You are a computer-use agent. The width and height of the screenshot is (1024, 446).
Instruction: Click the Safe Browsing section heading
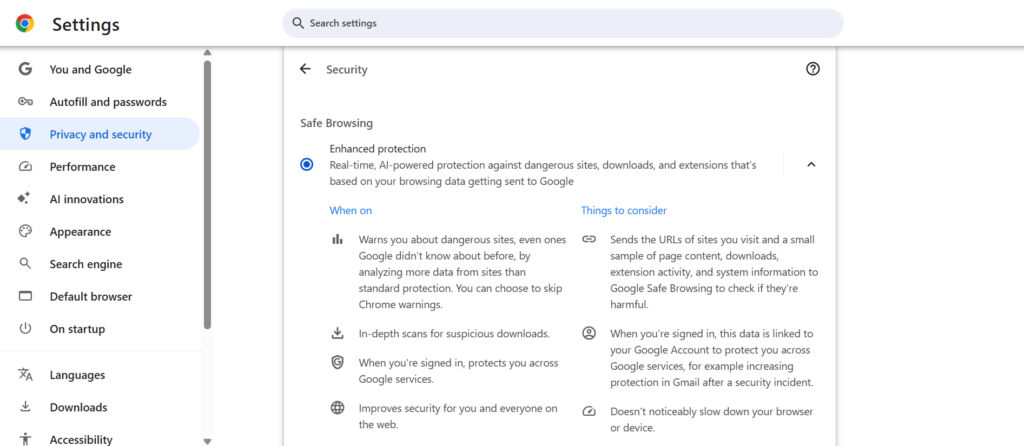coord(336,123)
